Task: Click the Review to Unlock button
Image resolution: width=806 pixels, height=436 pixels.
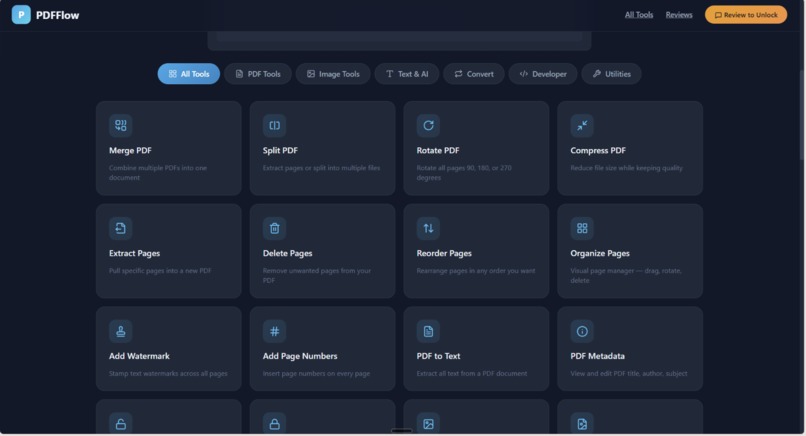Action: pyautogui.click(x=746, y=15)
